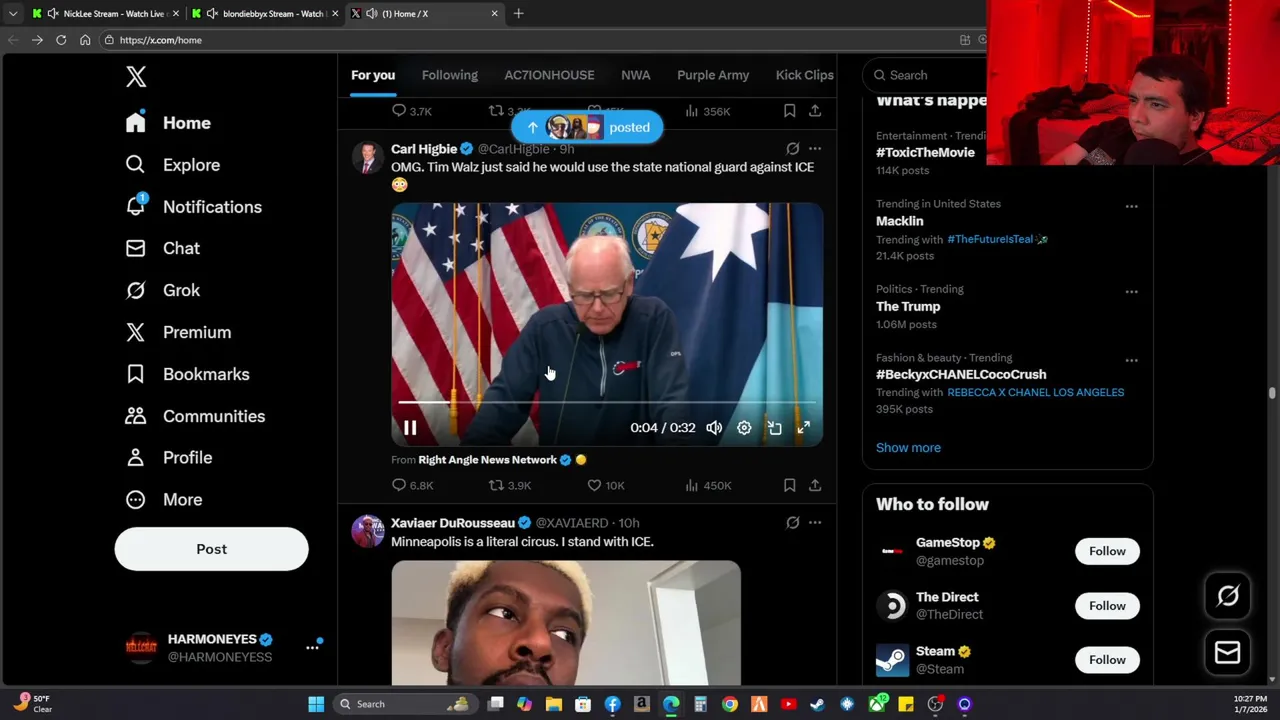Switch to the Kick Clips tab

point(804,75)
